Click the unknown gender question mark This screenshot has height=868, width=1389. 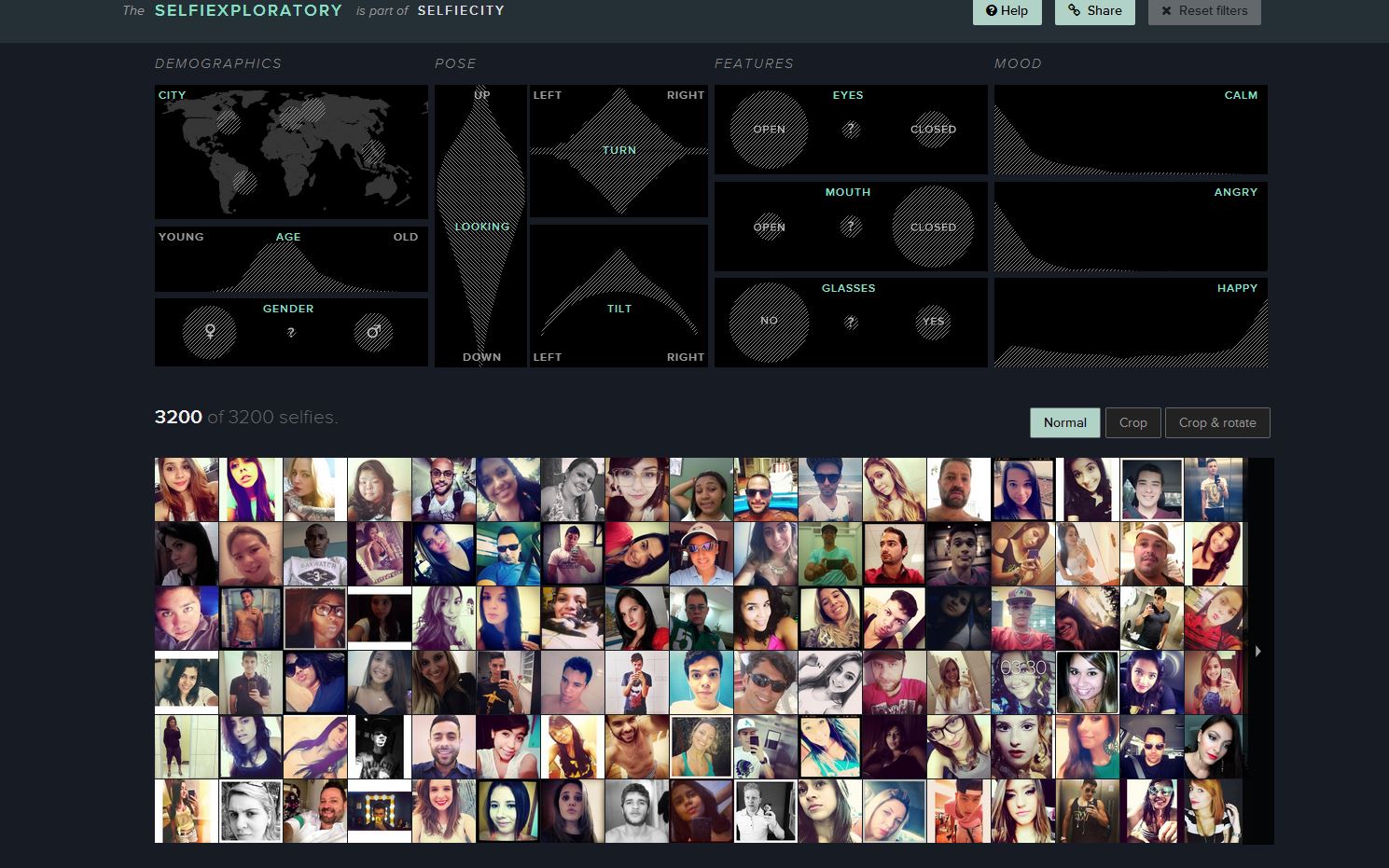(x=291, y=333)
